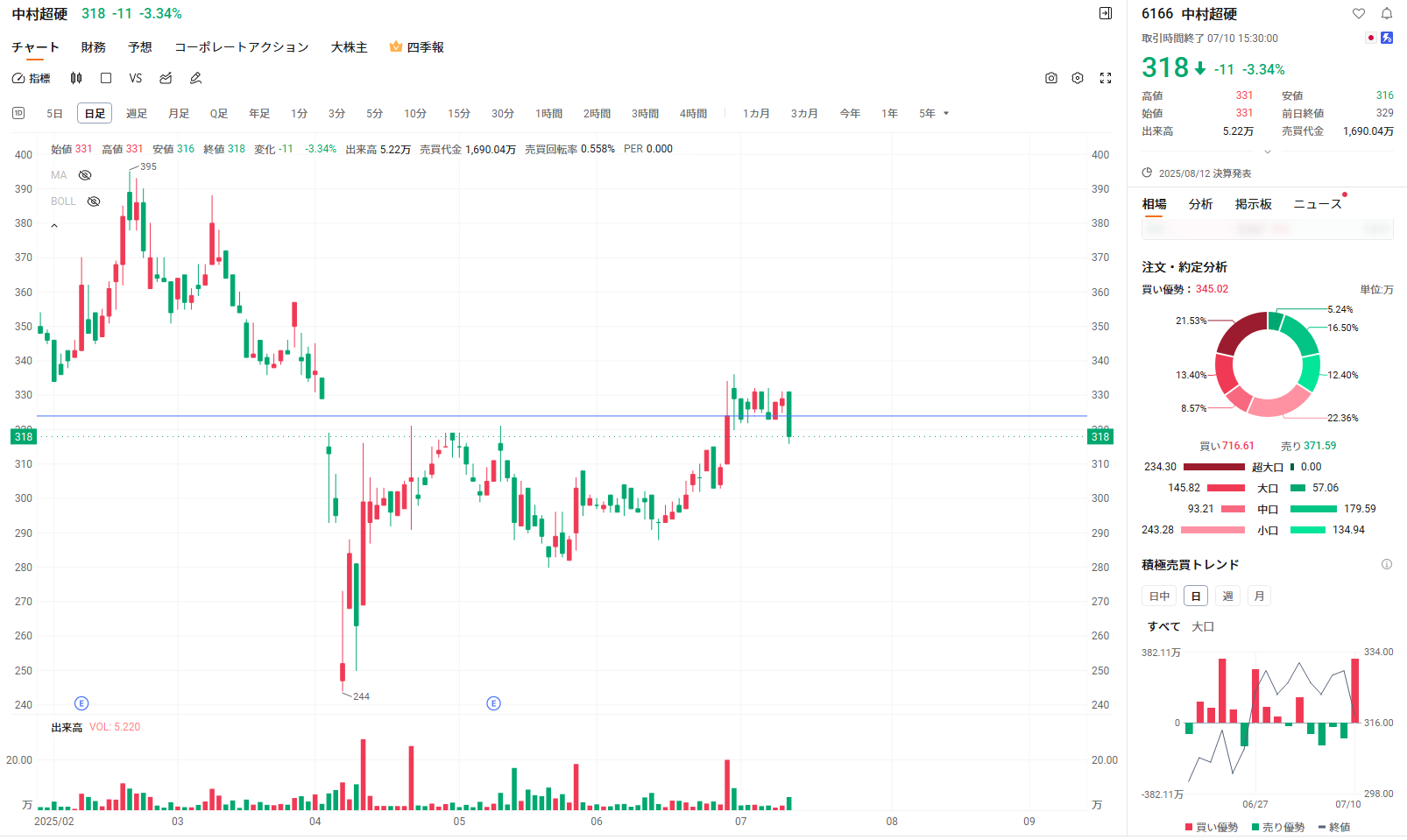The image size is (1407, 840).
Task: Select the 日中 trend period
Action: (1159, 596)
